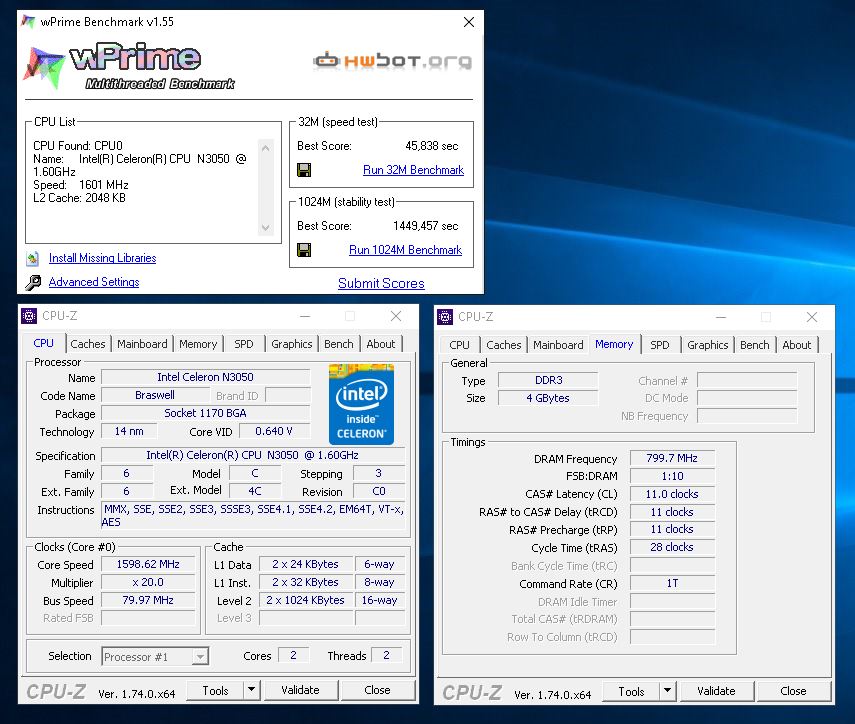Screen dimensions: 855x724
Task: Click Tools button in right CPU-Z
Action: click(x=631, y=691)
